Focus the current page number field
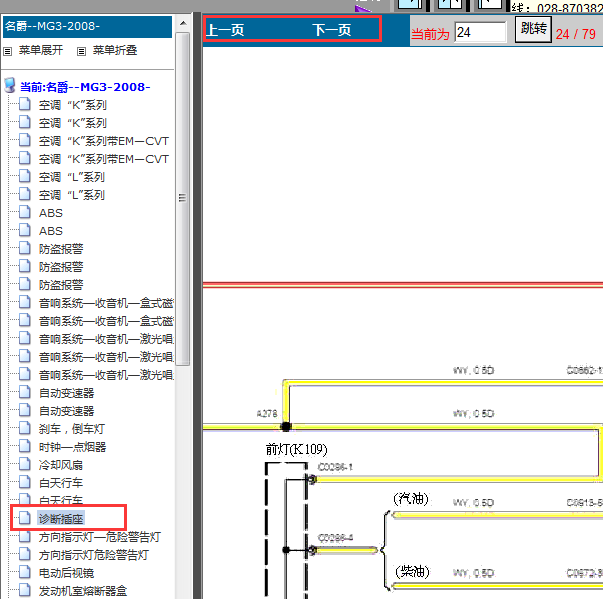The image size is (603, 599). pos(480,32)
